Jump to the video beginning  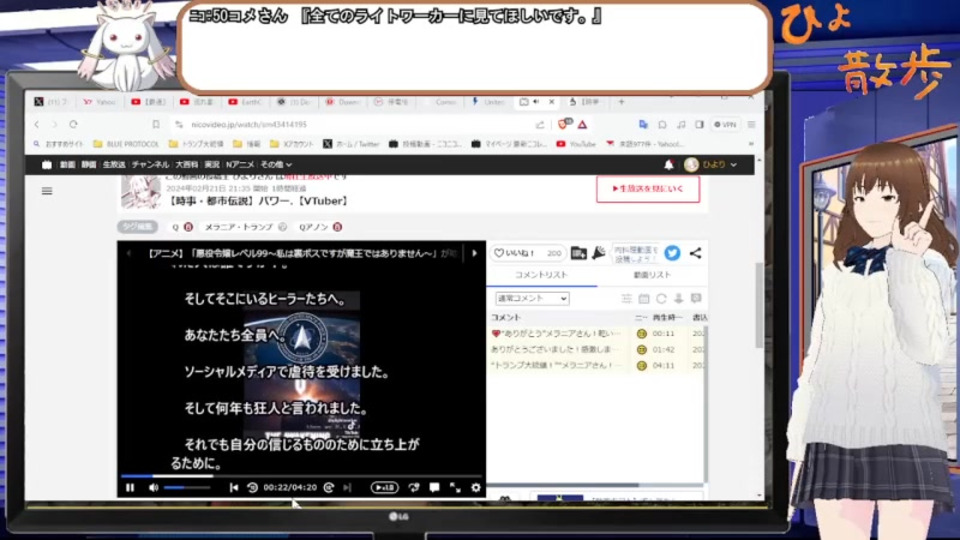coord(234,488)
